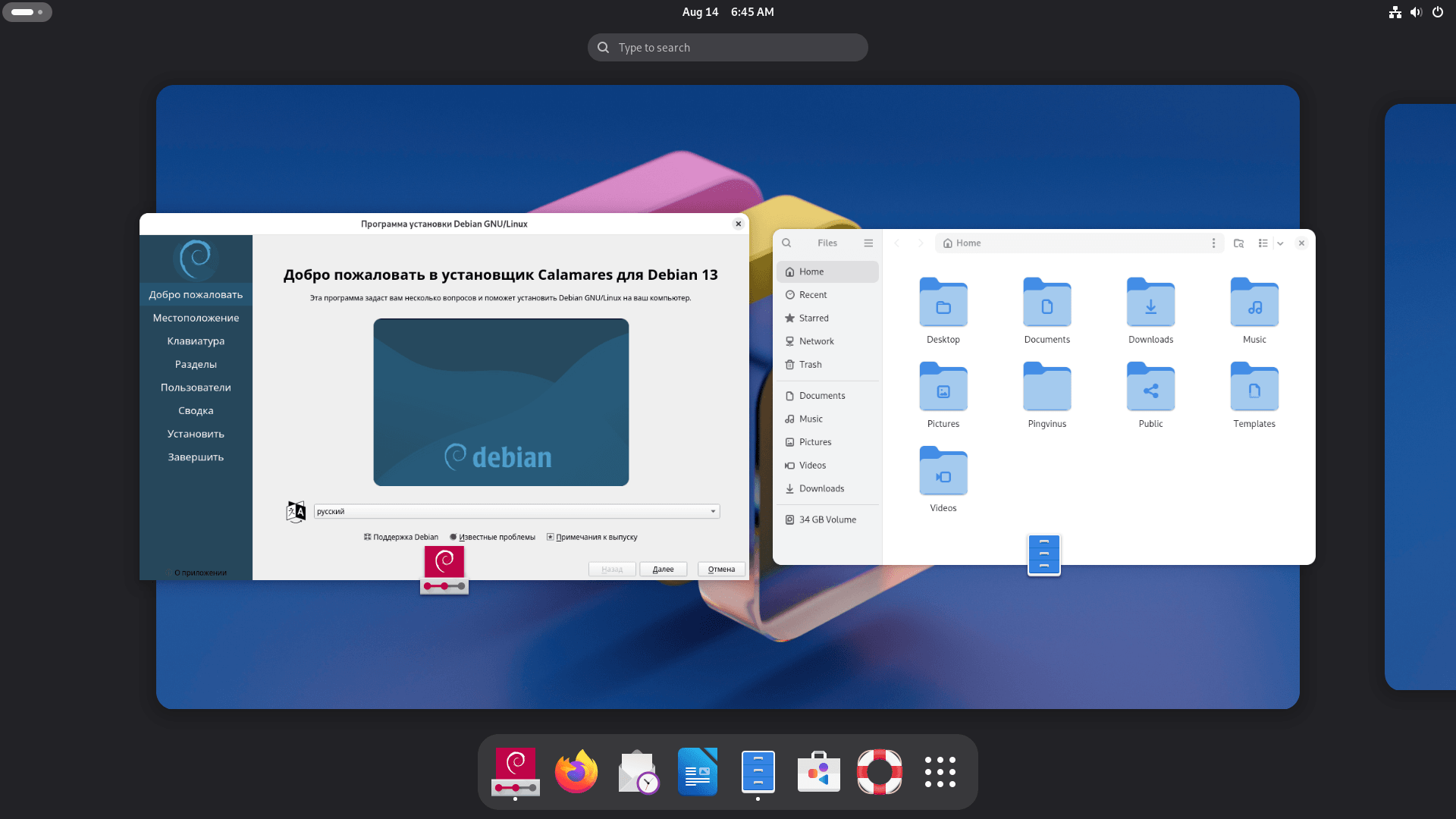
Task: Open path bar three-dot menu
Action: 1213,243
